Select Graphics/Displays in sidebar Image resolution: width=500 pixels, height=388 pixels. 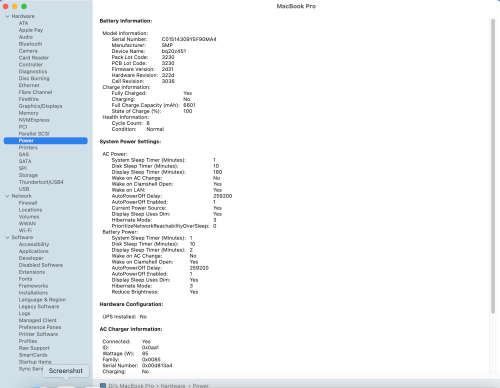click(x=40, y=106)
